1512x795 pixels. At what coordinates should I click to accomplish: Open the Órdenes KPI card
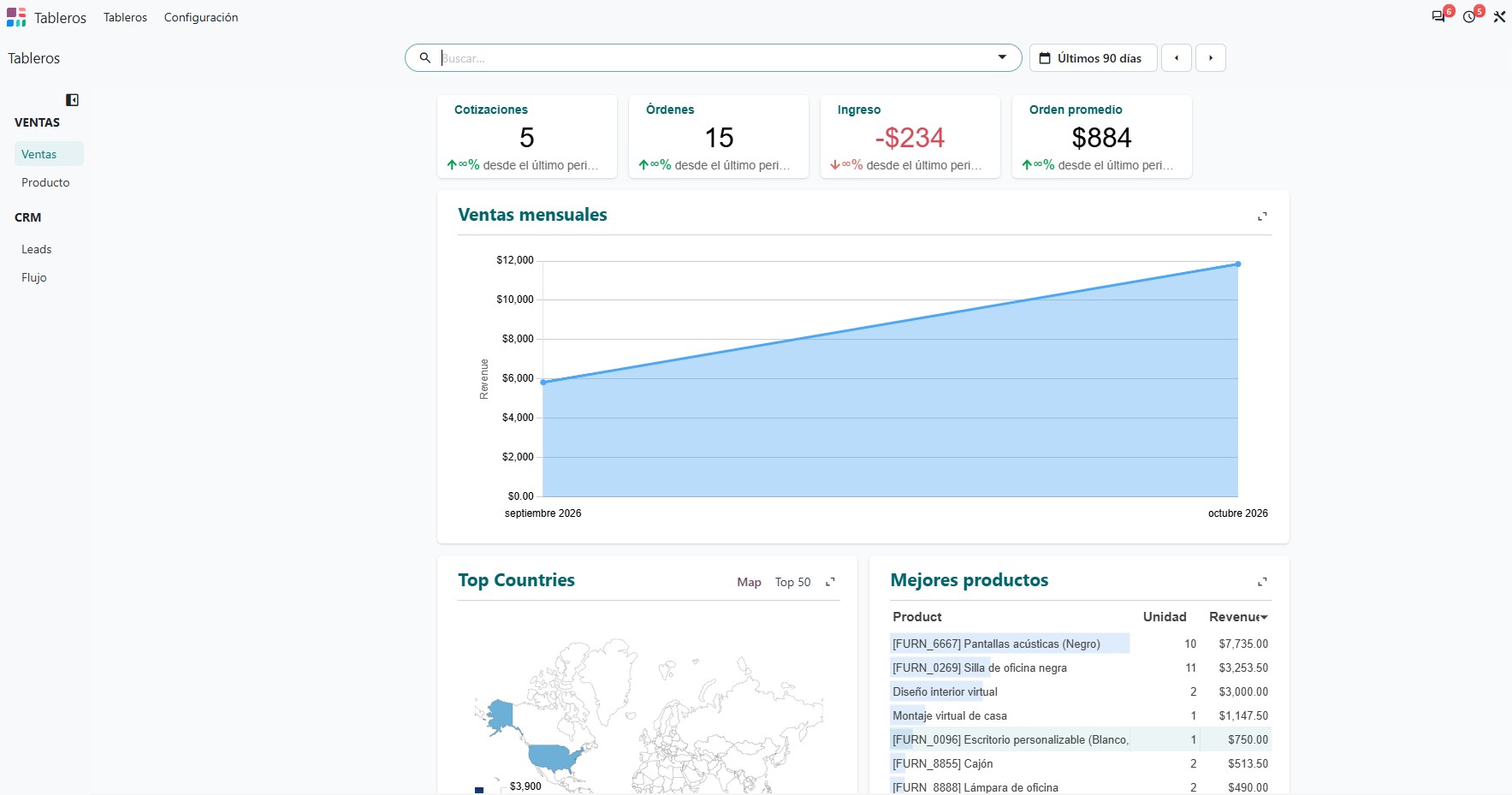coord(719,137)
